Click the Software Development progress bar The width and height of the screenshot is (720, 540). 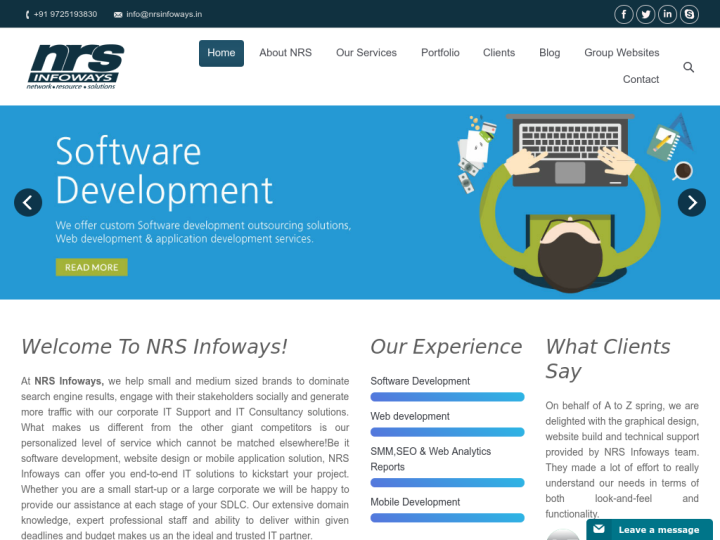pos(447,397)
